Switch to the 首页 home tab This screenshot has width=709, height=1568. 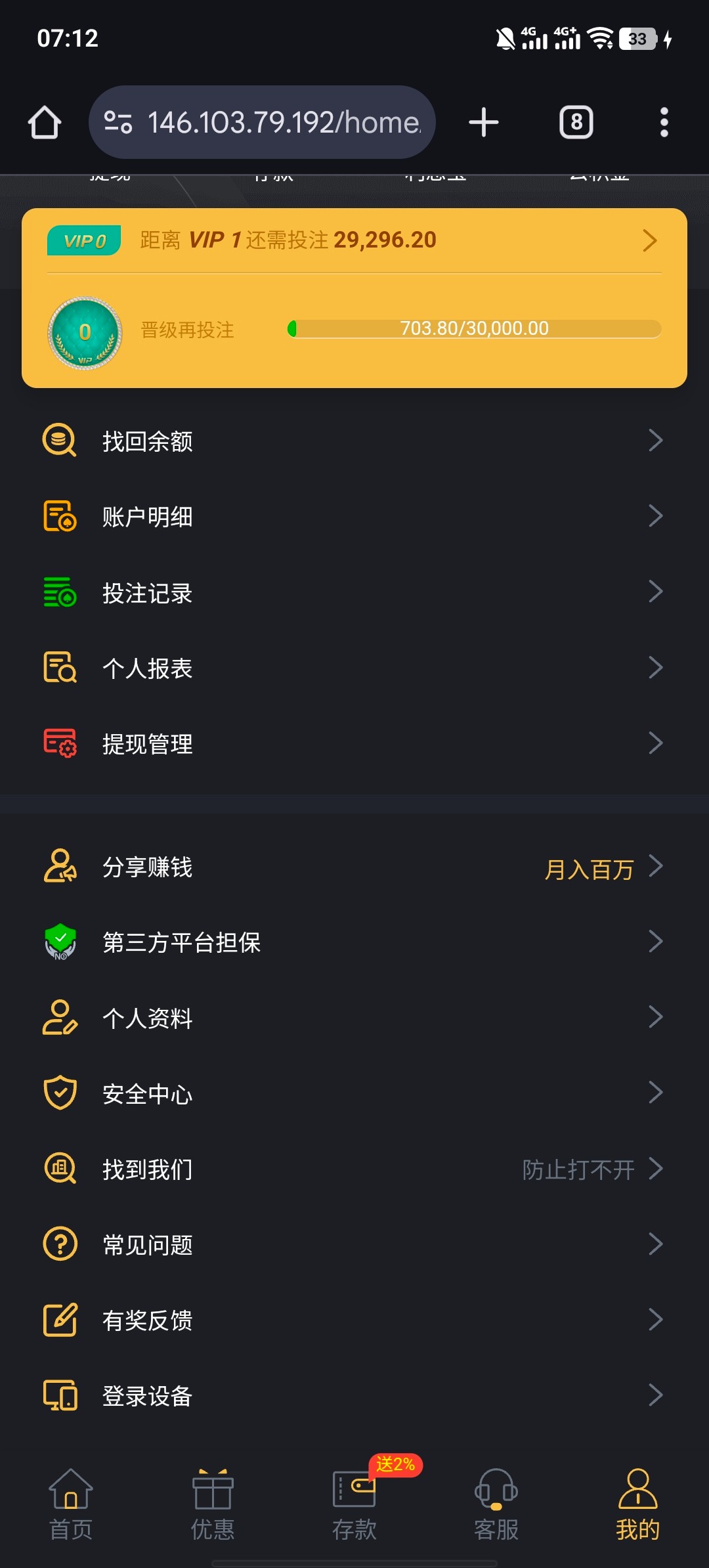[x=71, y=1505]
